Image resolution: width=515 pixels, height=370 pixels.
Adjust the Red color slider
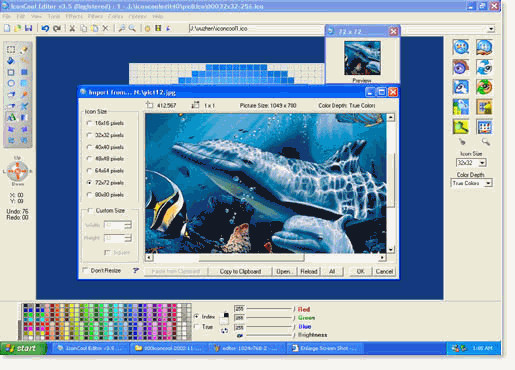point(270,309)
